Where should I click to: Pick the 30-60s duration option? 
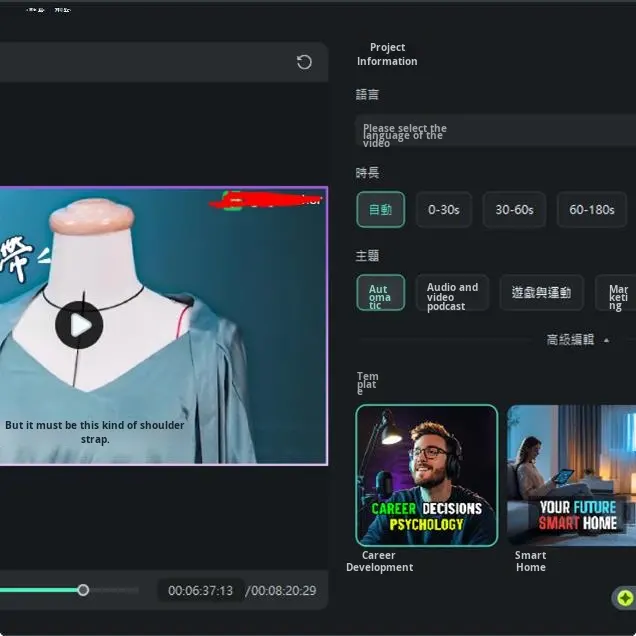point(514,210)
